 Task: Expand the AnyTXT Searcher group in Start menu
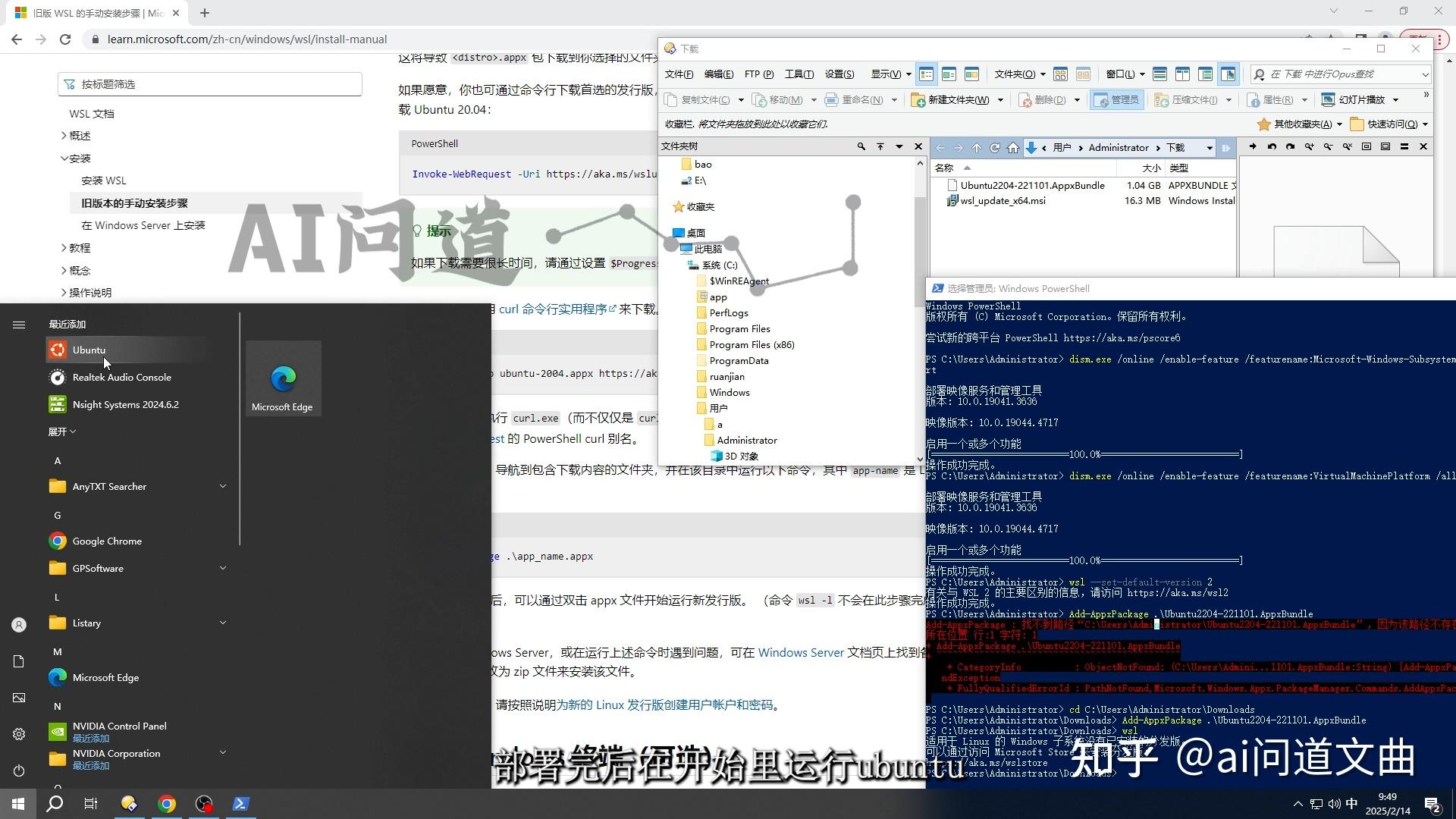click(223, 486)
